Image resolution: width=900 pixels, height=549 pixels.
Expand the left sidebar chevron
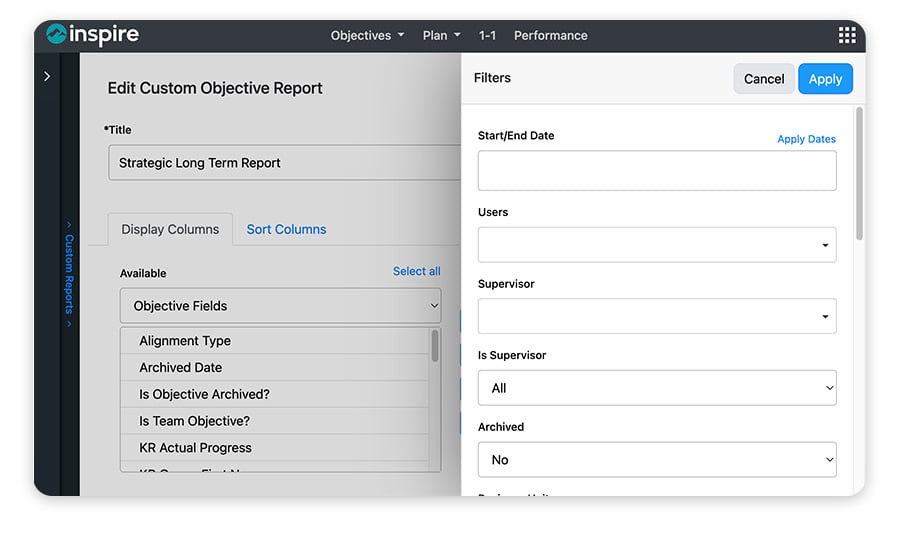(47, 76)
